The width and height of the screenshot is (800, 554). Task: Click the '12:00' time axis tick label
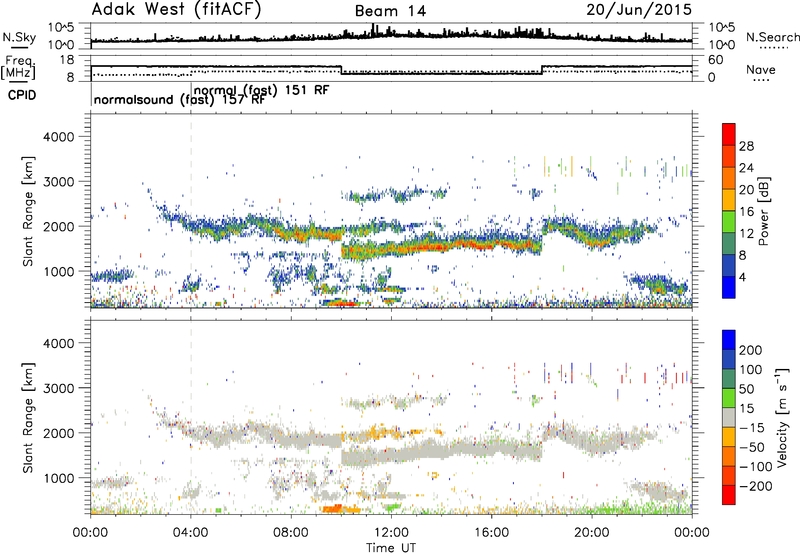[x=391, y=533]
